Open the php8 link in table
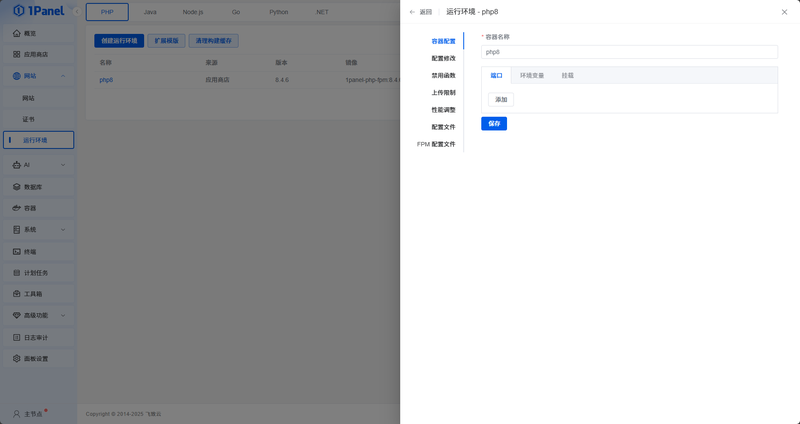This screenshot has height=424, width=800. tap(106, 80)
